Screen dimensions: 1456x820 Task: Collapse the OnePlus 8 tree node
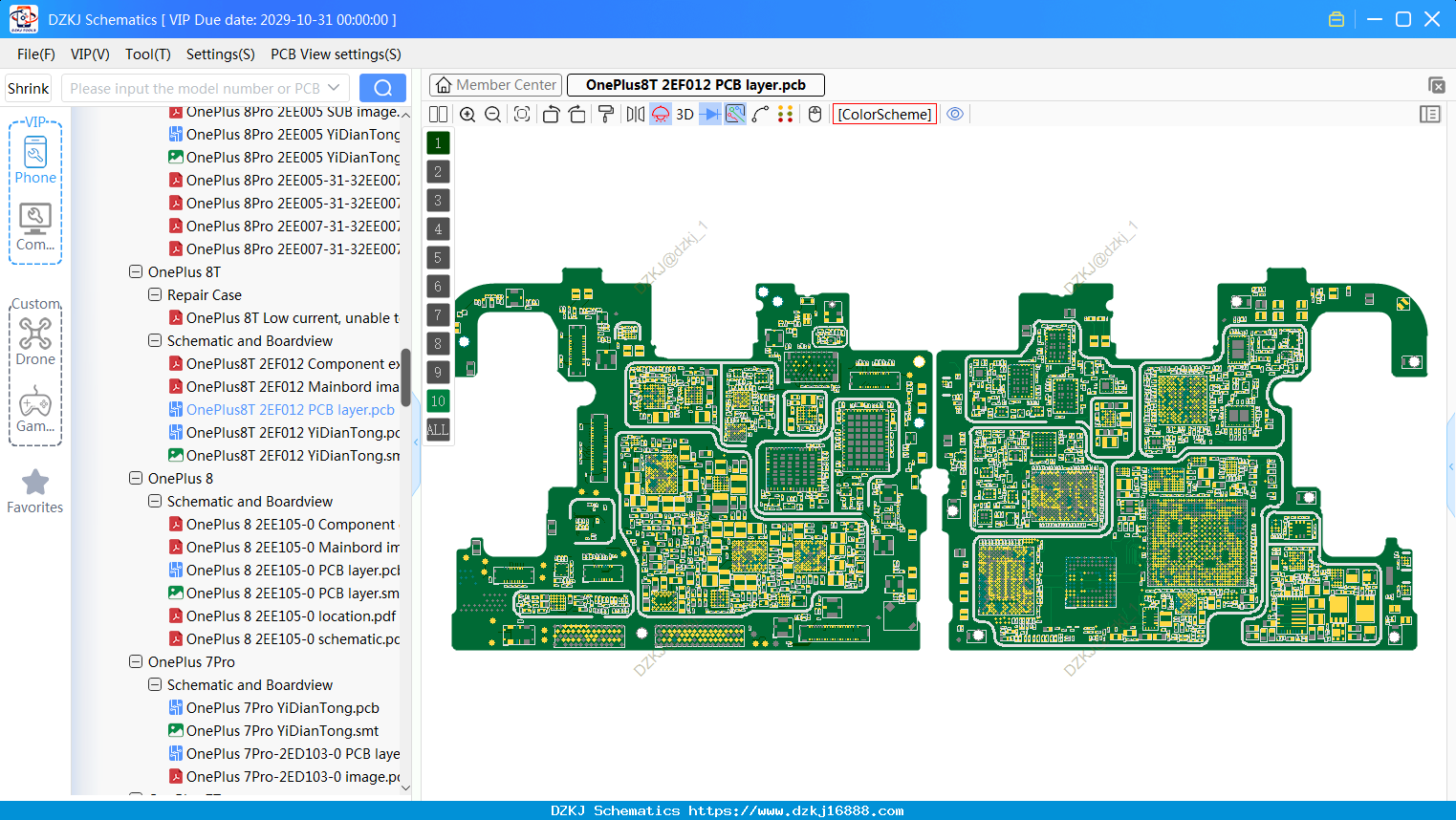(x=136, y=479)
